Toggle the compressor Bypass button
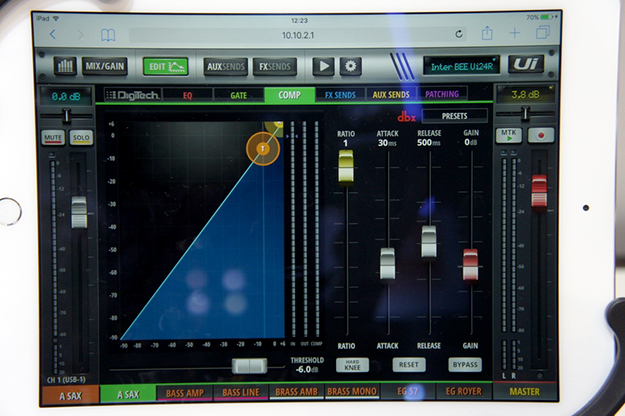Viewport: 625px width, 416px height. pos(464,365)
